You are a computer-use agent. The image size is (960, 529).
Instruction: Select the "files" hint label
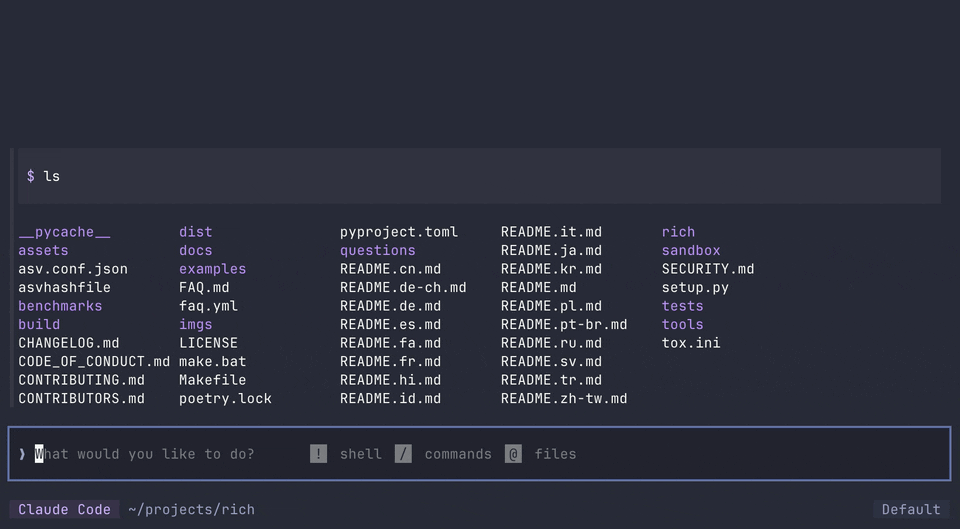(555, 454)
